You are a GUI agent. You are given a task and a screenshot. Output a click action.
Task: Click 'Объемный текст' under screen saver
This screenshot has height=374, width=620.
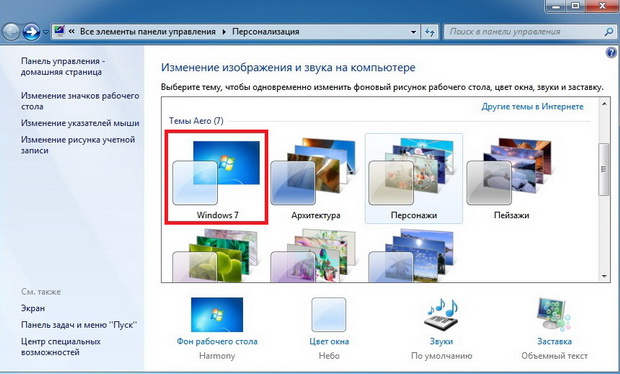point(554,356)
